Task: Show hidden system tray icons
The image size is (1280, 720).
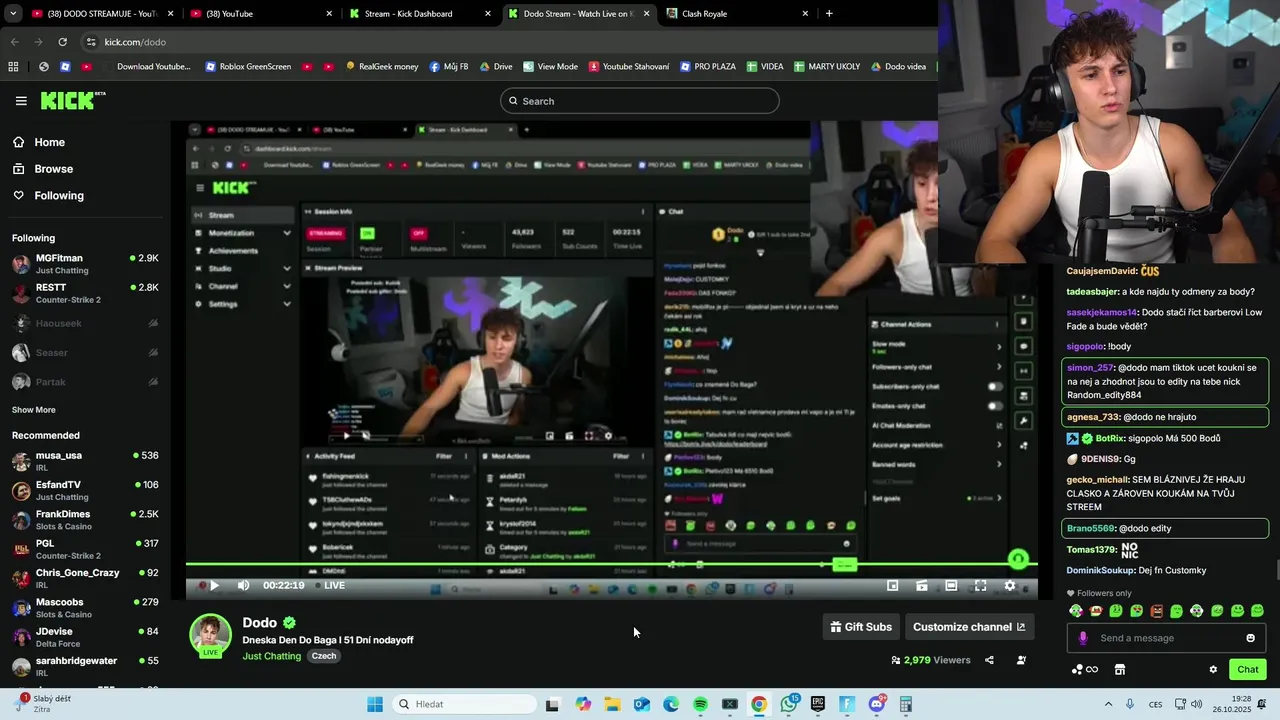Action: pyautogui.click(x=1108, y=704)
